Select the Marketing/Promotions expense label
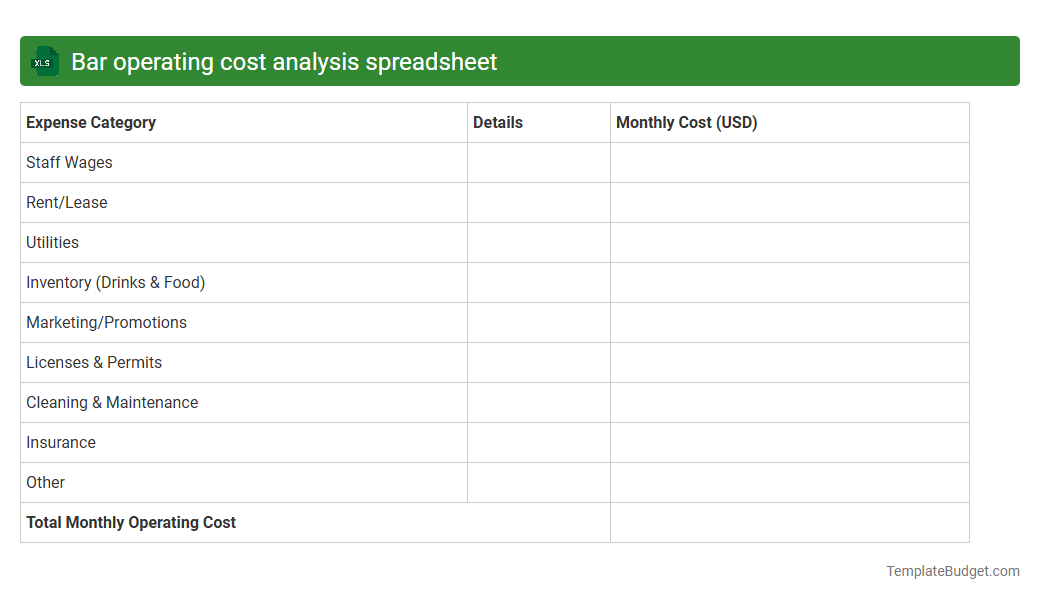Viewport: 1040px width, 600px height. point(106,322)
